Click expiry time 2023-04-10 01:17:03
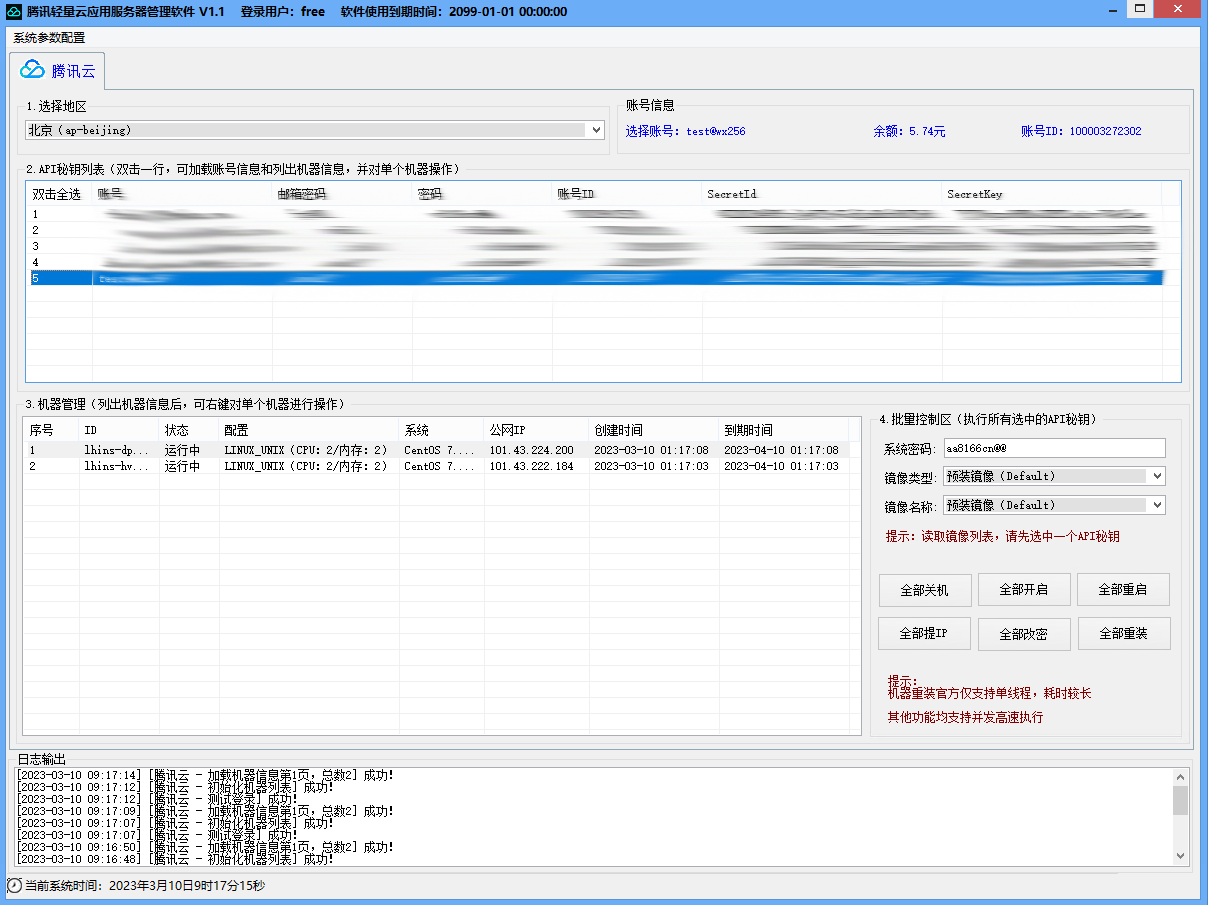The image size is (1208, 905). (781, 467)
